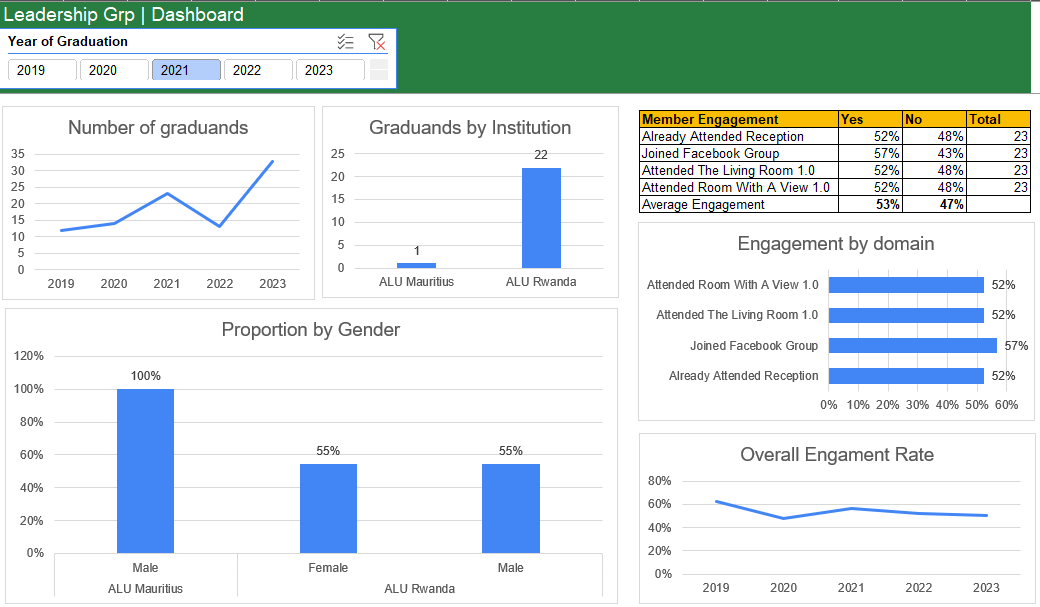Select the Engagement by domain chart title
The width and height of the screenshot is (1040, 607).
[836, 244]
